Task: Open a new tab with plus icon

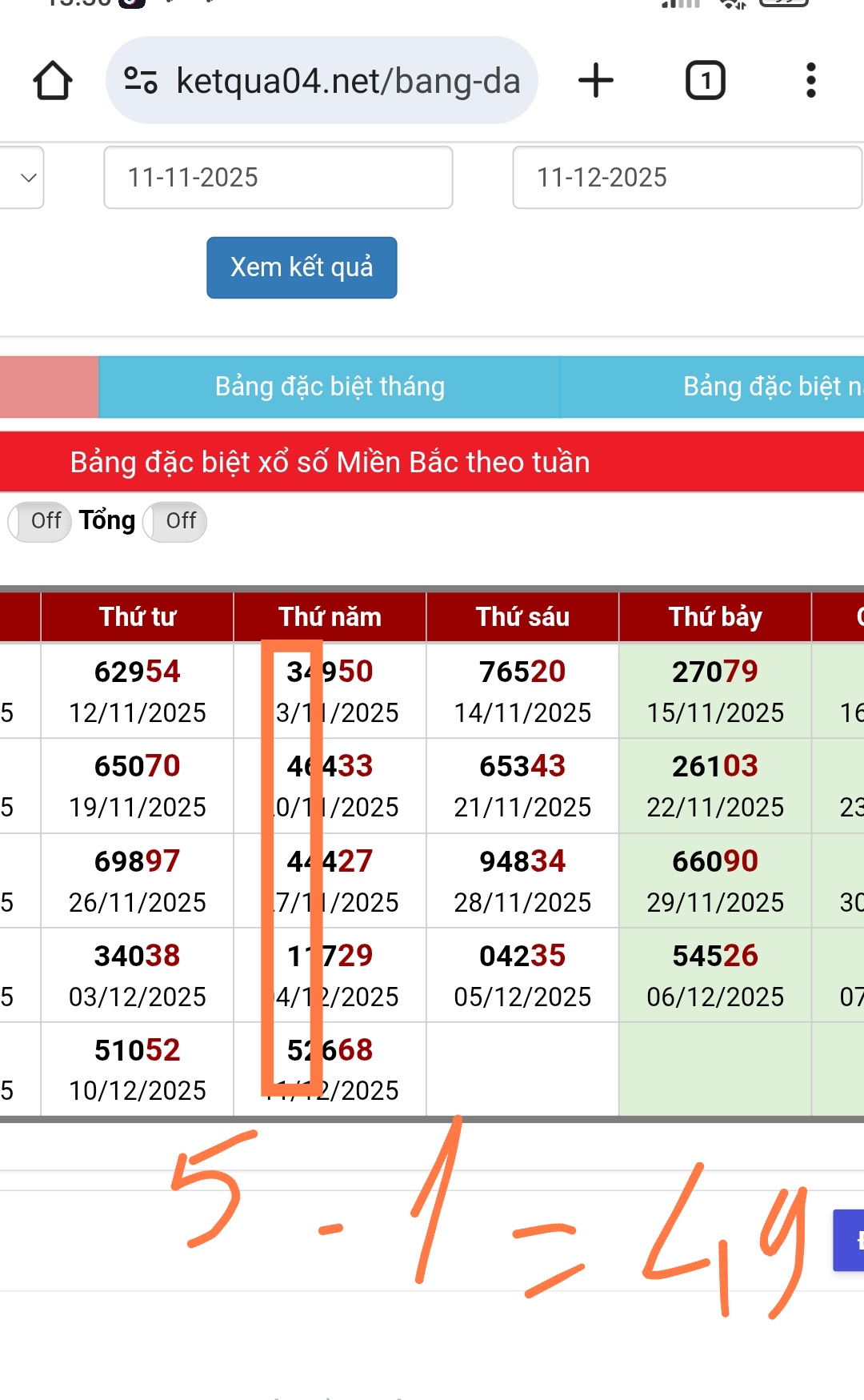Action: click(596, 81)
